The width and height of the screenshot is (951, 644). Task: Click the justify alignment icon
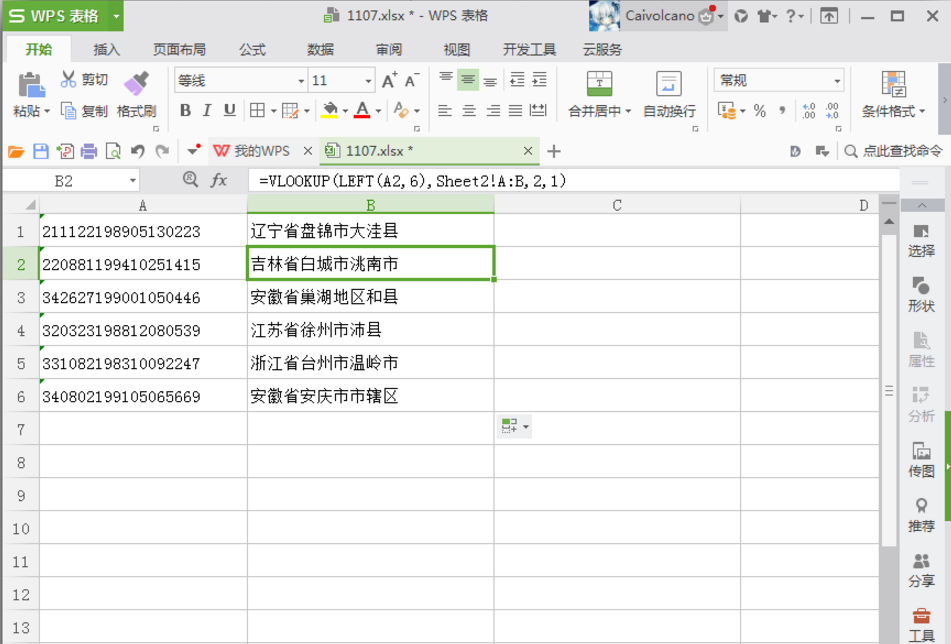[516, 110]
